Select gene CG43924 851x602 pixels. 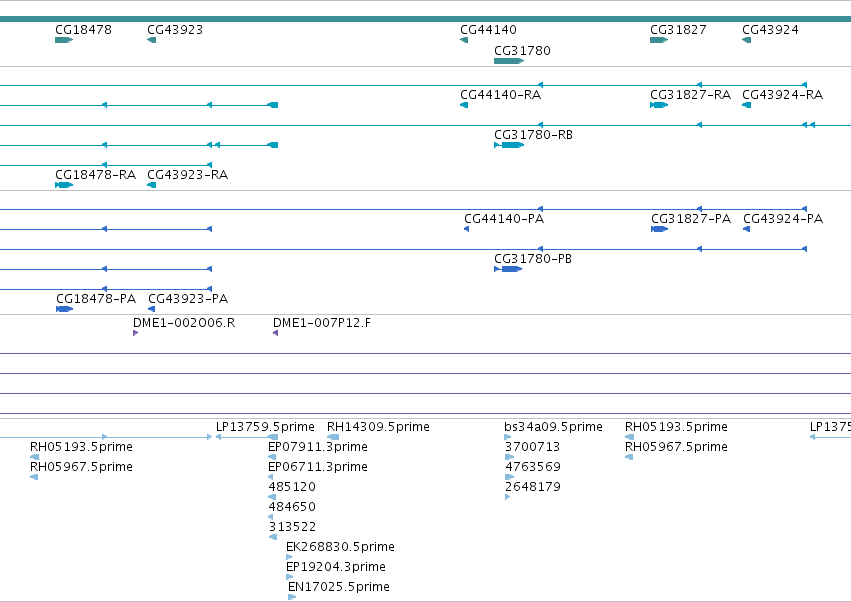click(x=770, y=30)
